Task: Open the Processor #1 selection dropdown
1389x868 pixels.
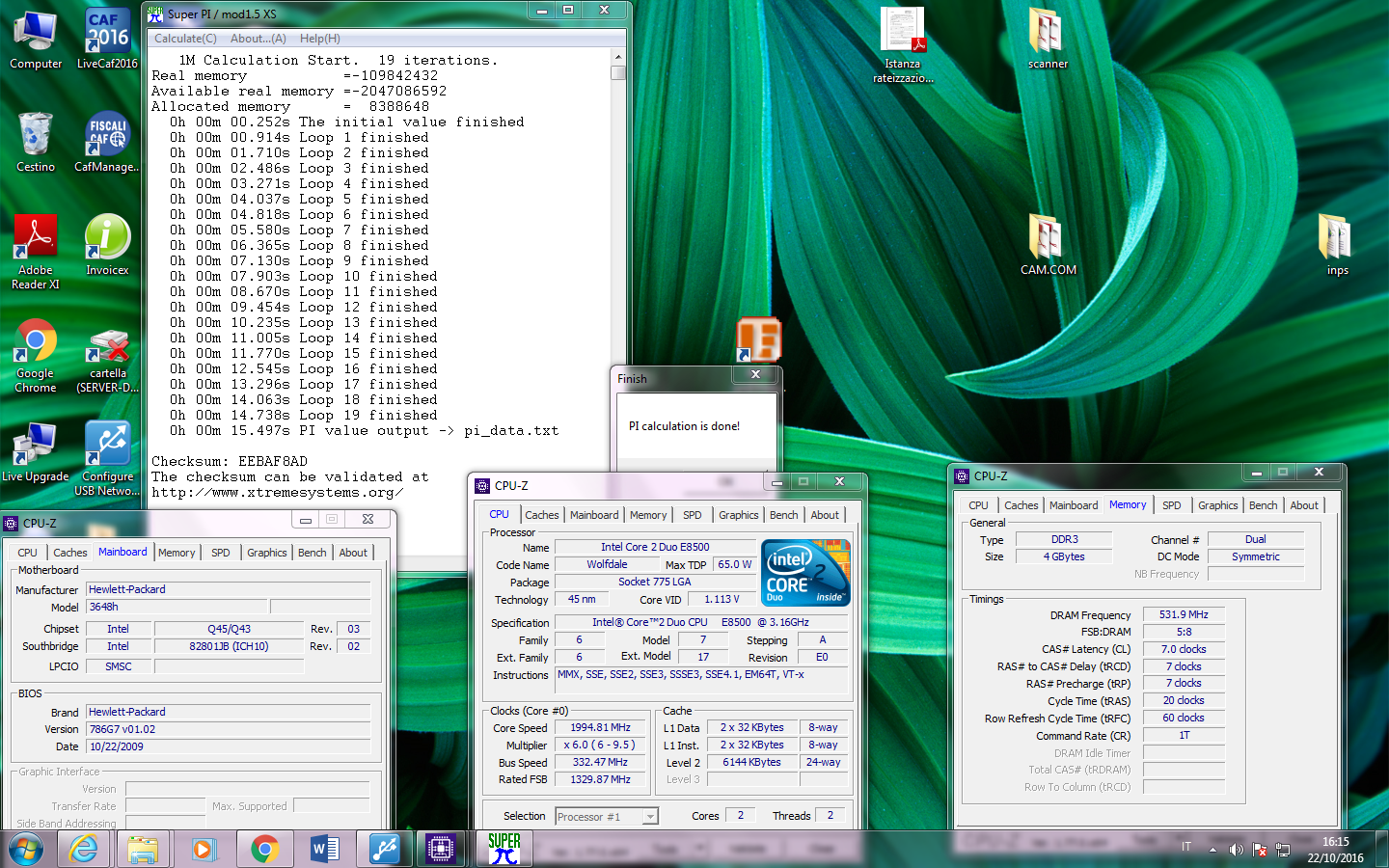Action: pyautogui.click(x=607, y=816)
